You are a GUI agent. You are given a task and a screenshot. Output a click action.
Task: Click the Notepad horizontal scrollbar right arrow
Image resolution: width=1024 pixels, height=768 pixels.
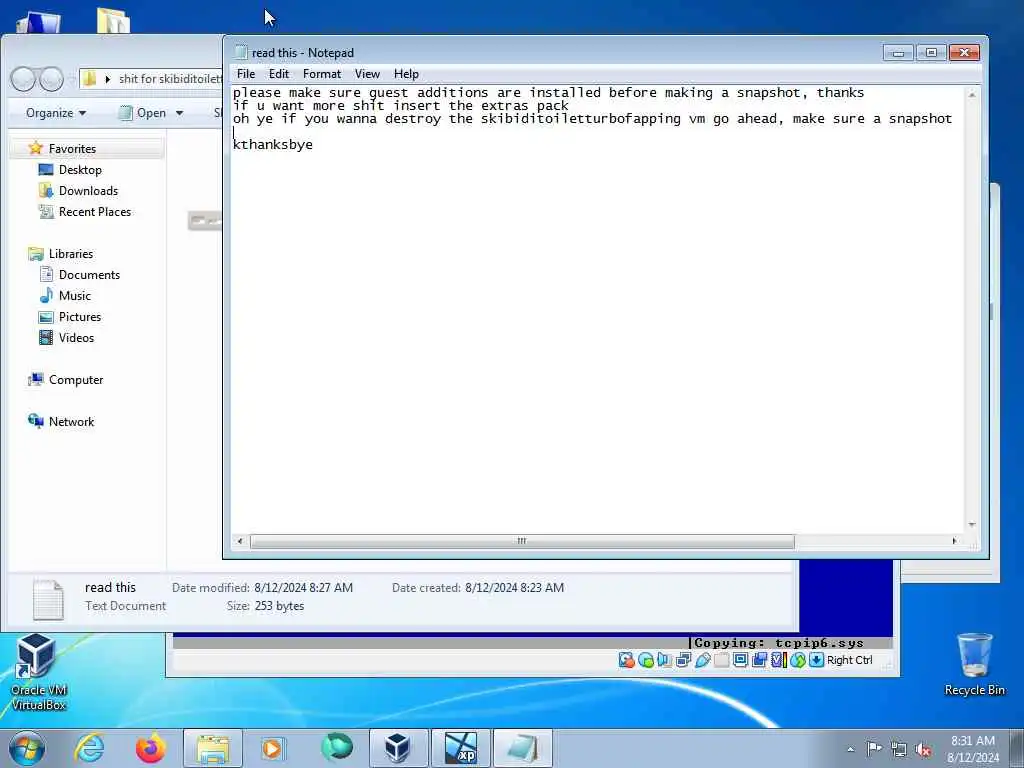[x=954, y=541]
